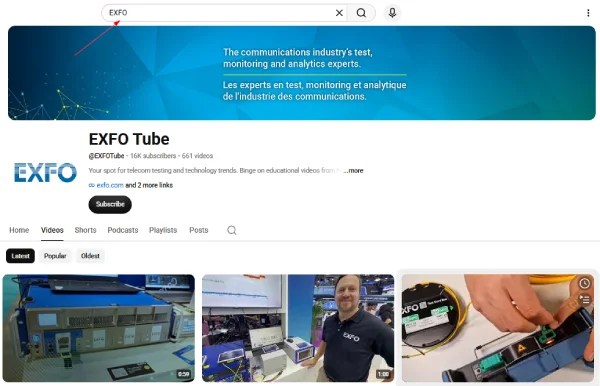The height and width of the screenshot is (386, 600).
Task: Open the fiber connector hands video thumbnail
Action: coord(497,328)
